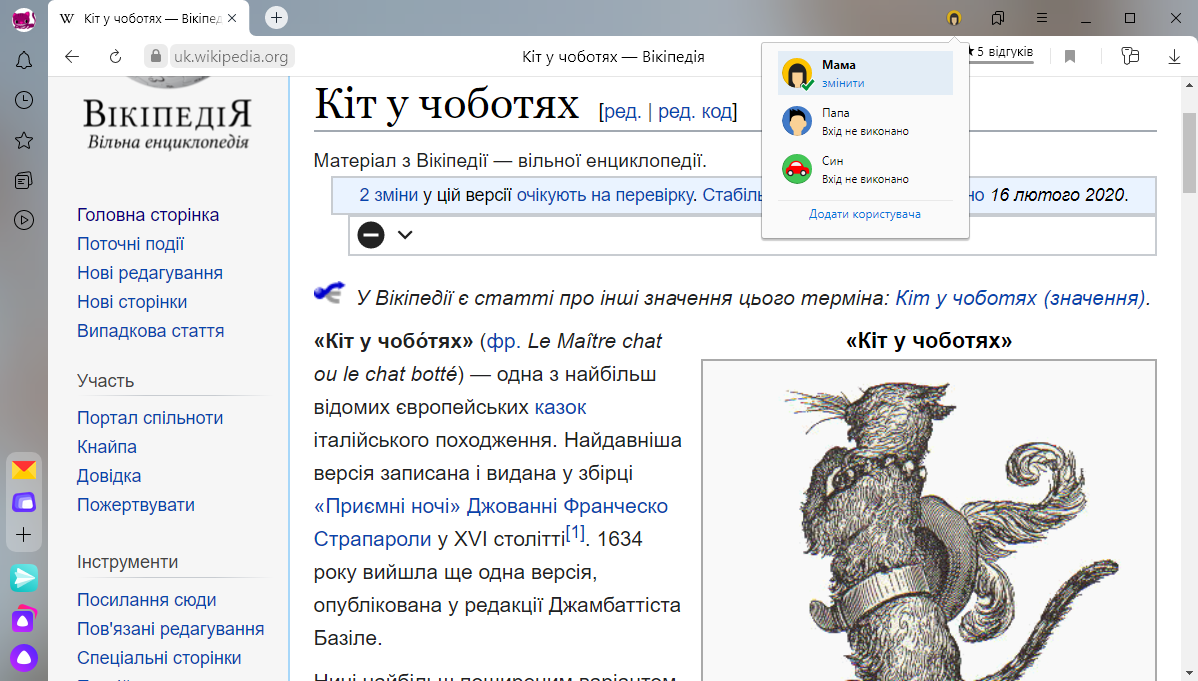Bookmark this page with ribbon icon
1198x681 pixels.
pos(1070,57)
